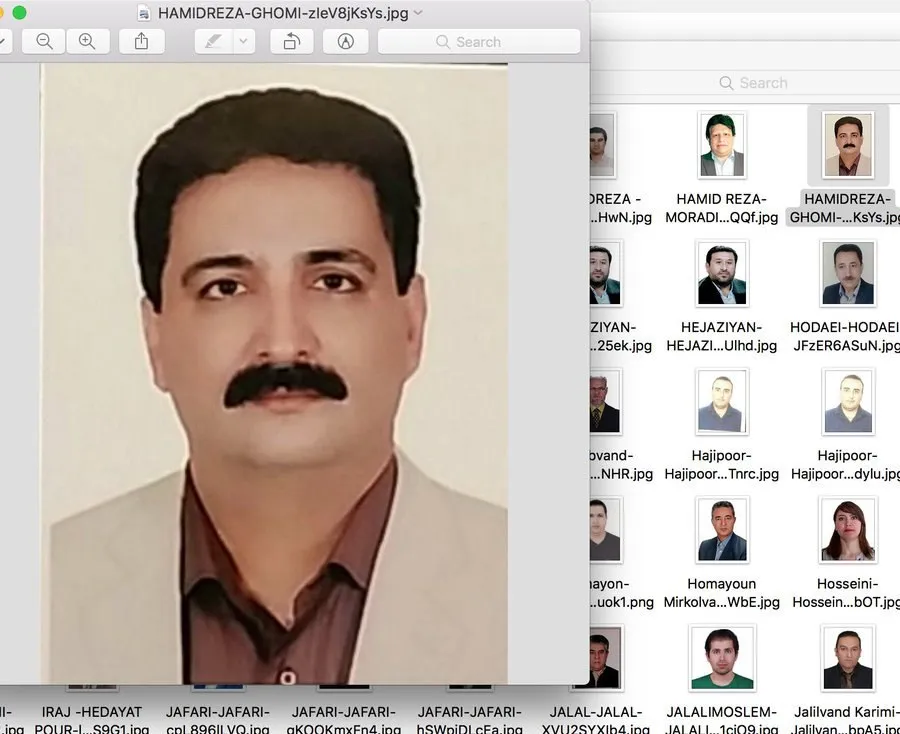The width and height of the screenshot is (900, 734).
Task: Select Hajipoor-Hajipoor...Tnrc.jpg thumbnail
Action: point(721,402)
